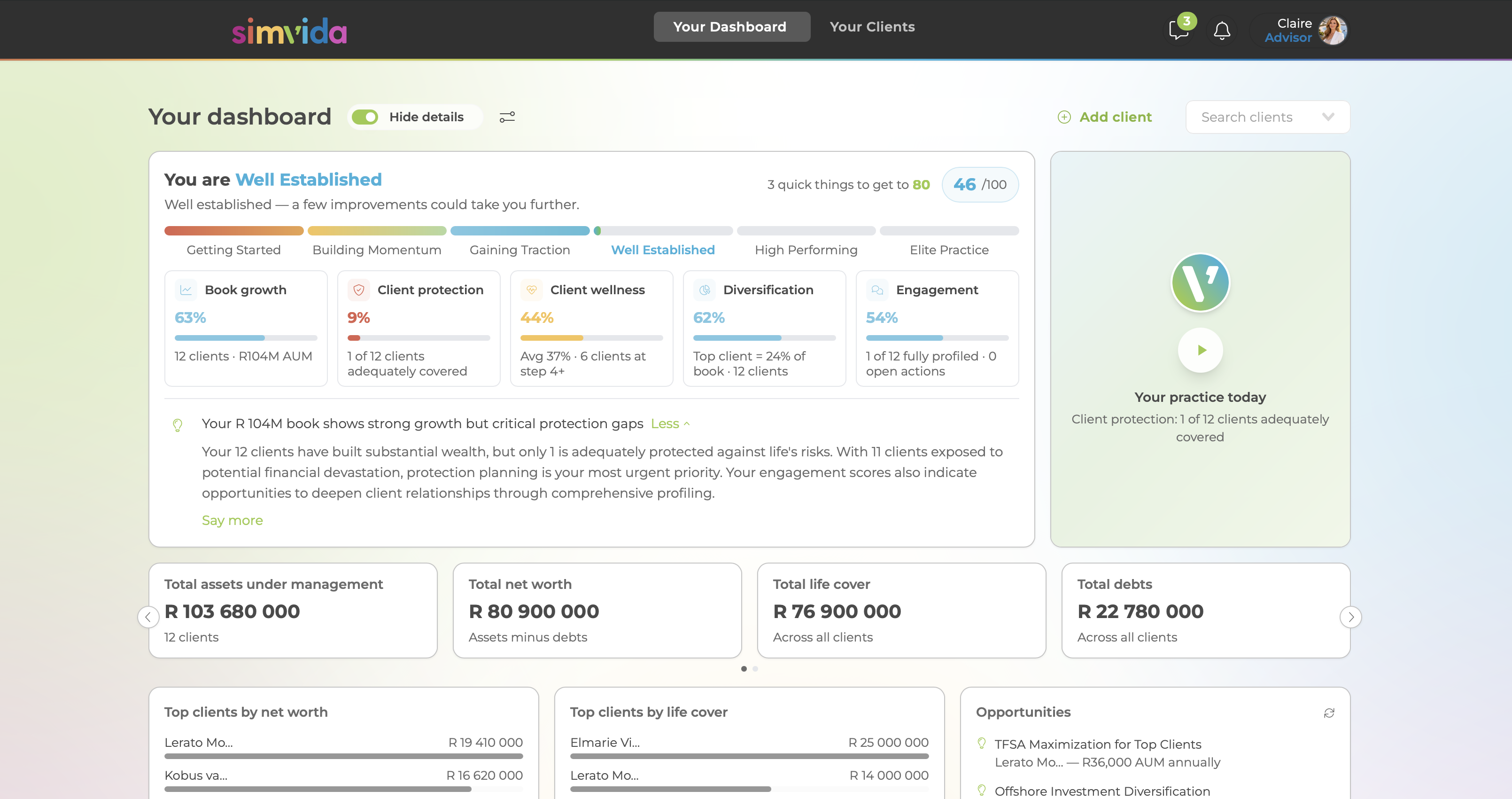This screenshot has height=799, width=1512.
Task: Open dashboard filter settings sliders icon
Action: [507, 117]
